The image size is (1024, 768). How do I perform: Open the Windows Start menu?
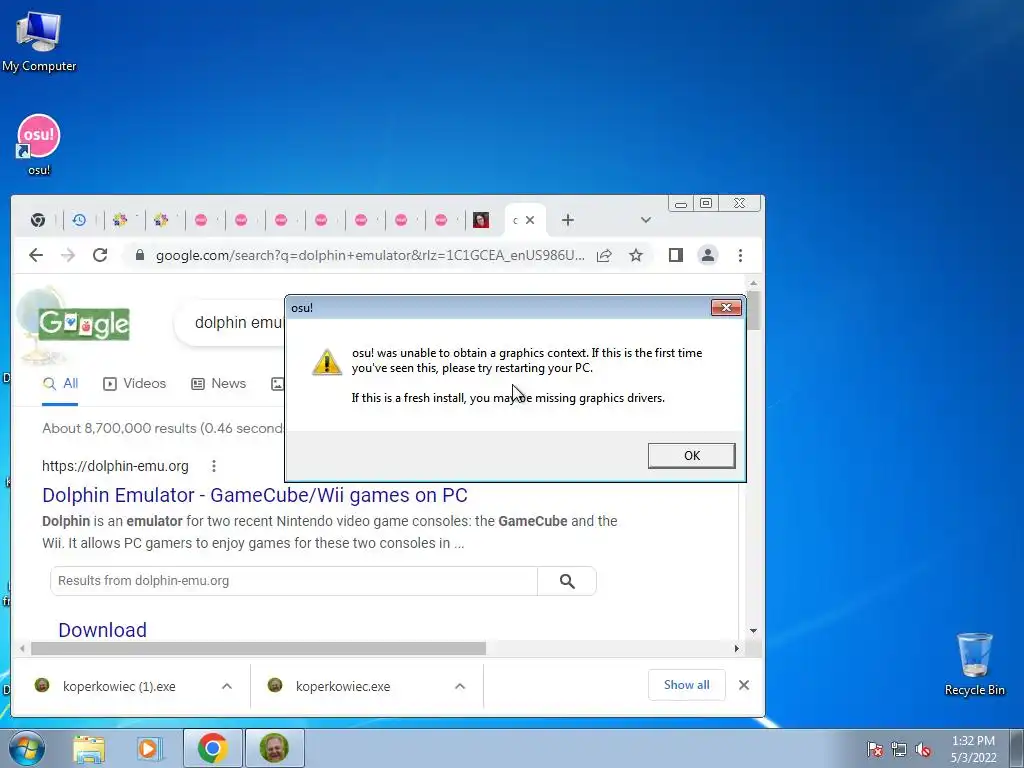(27, 748)
